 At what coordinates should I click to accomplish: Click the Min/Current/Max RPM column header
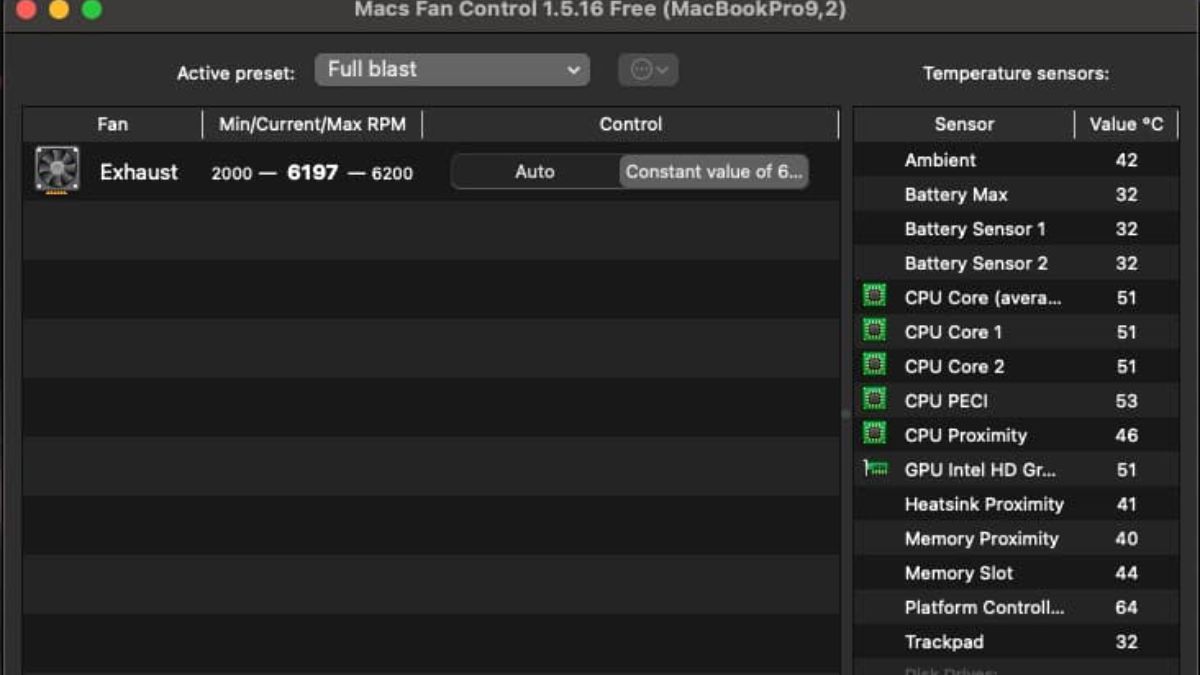[x=312, y=125]
